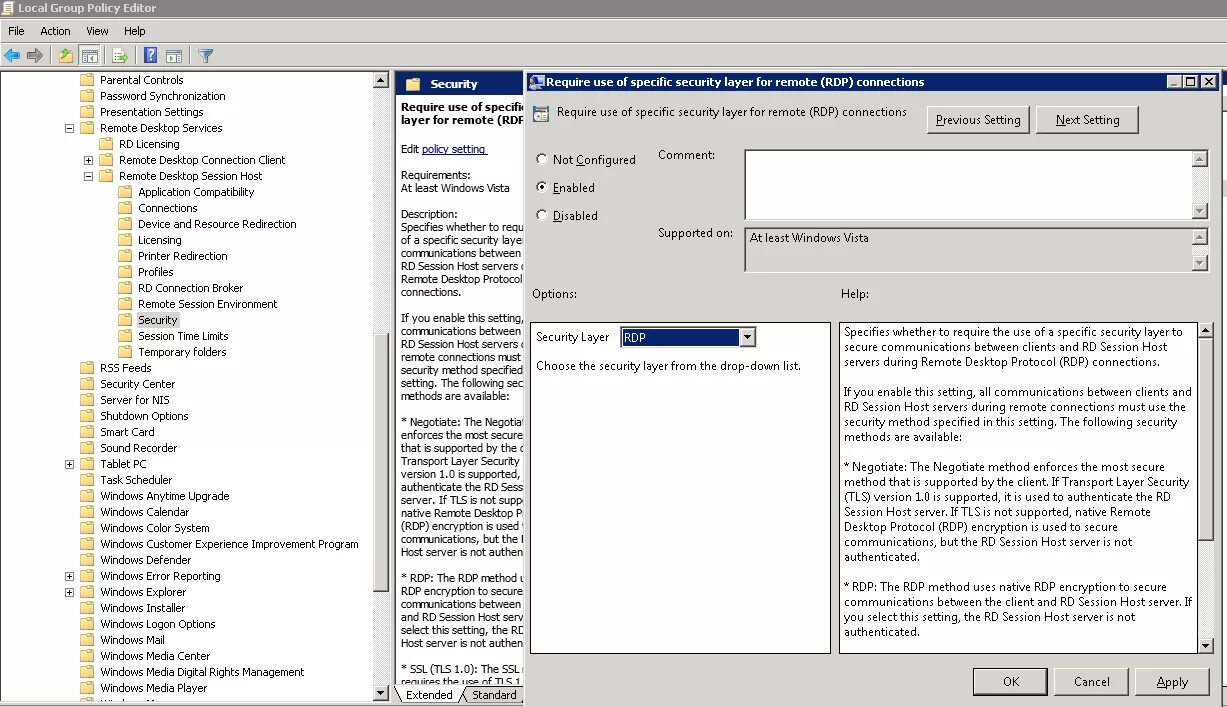Collapse the Remote Desktop Services node

pos(69,128)
